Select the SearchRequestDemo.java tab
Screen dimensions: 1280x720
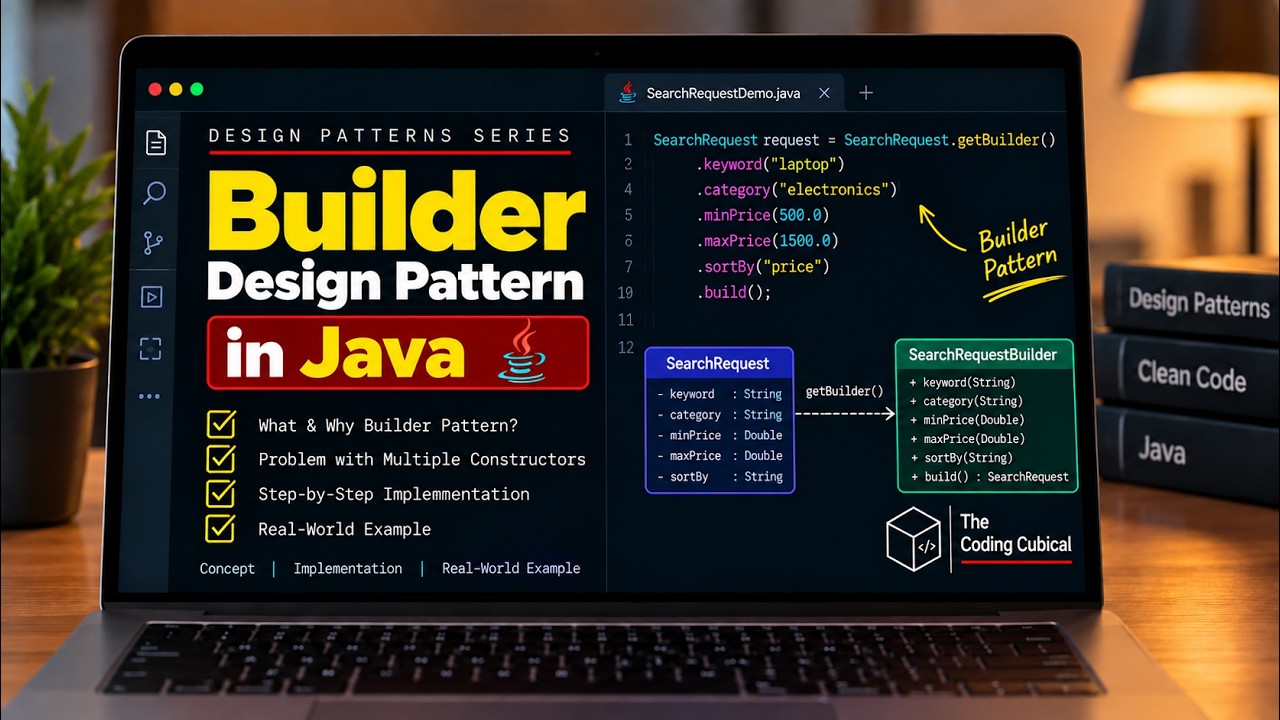(725, 93)
